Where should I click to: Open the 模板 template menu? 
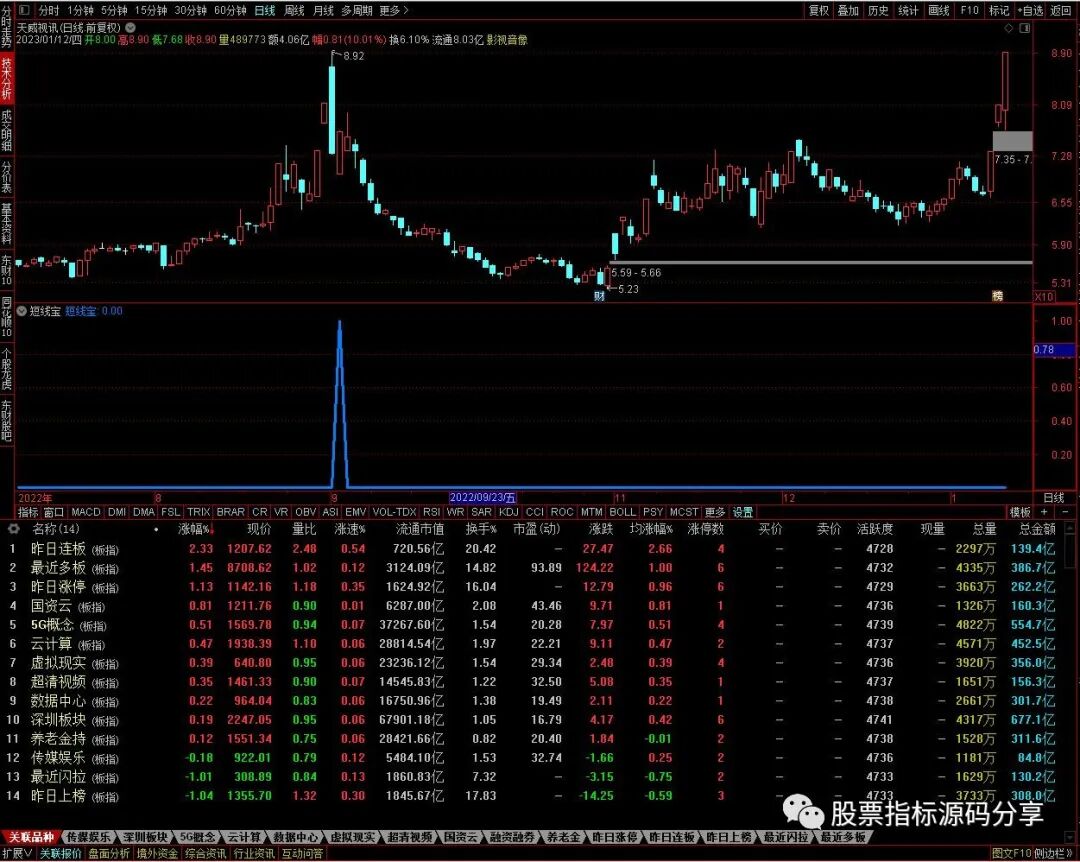click(1020, 512)
